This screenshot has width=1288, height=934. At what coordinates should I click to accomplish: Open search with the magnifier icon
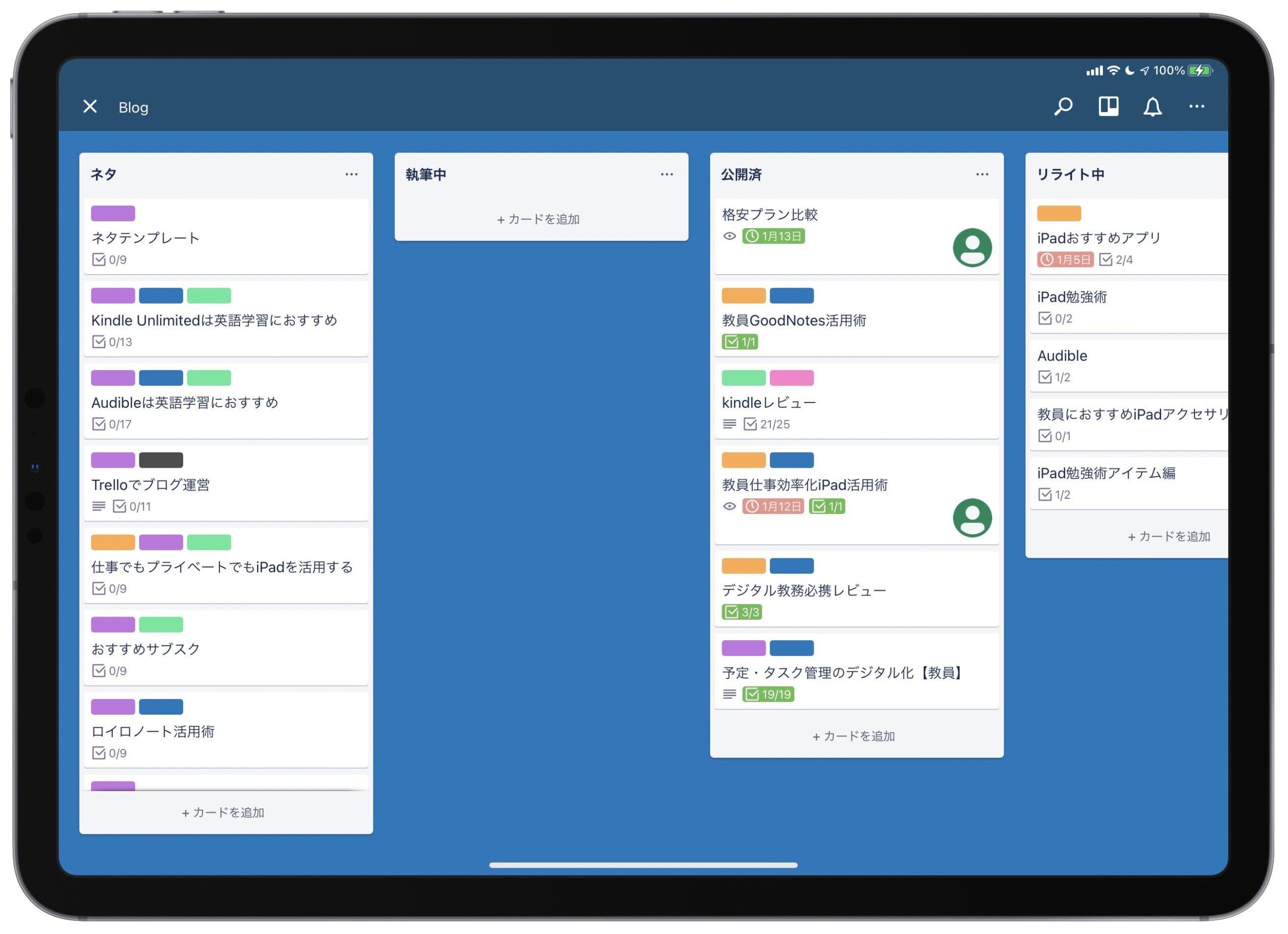[1064, 106]
